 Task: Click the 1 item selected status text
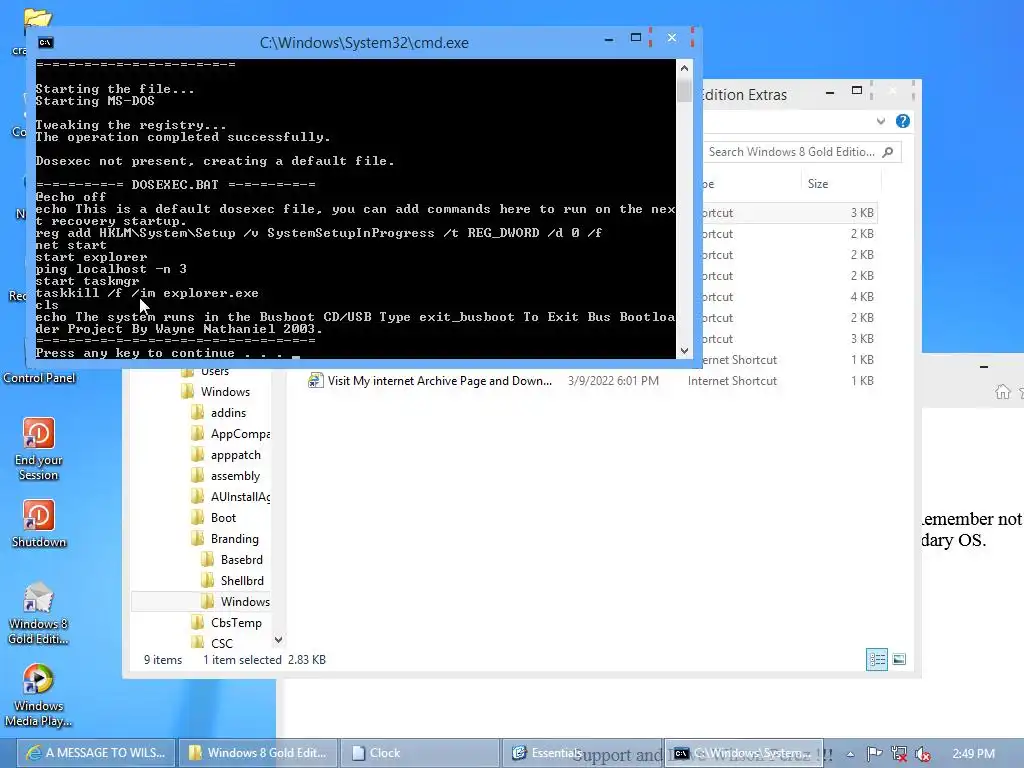click(242, 660)
